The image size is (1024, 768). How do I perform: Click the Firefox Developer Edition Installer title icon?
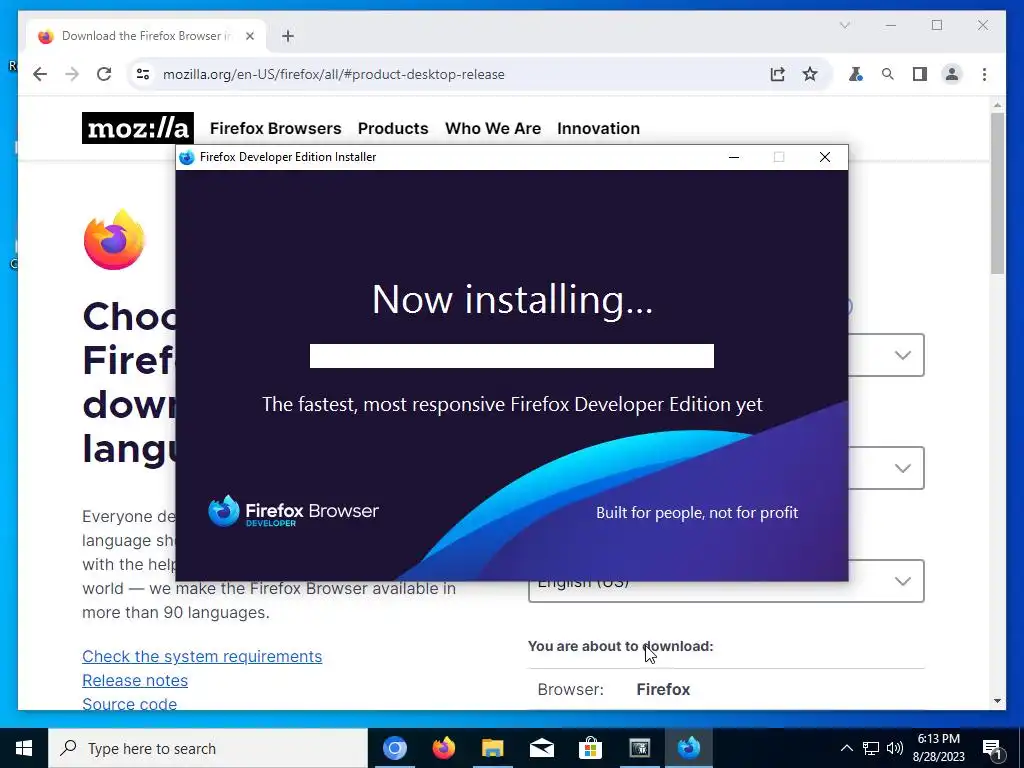[x=187, y=157]
